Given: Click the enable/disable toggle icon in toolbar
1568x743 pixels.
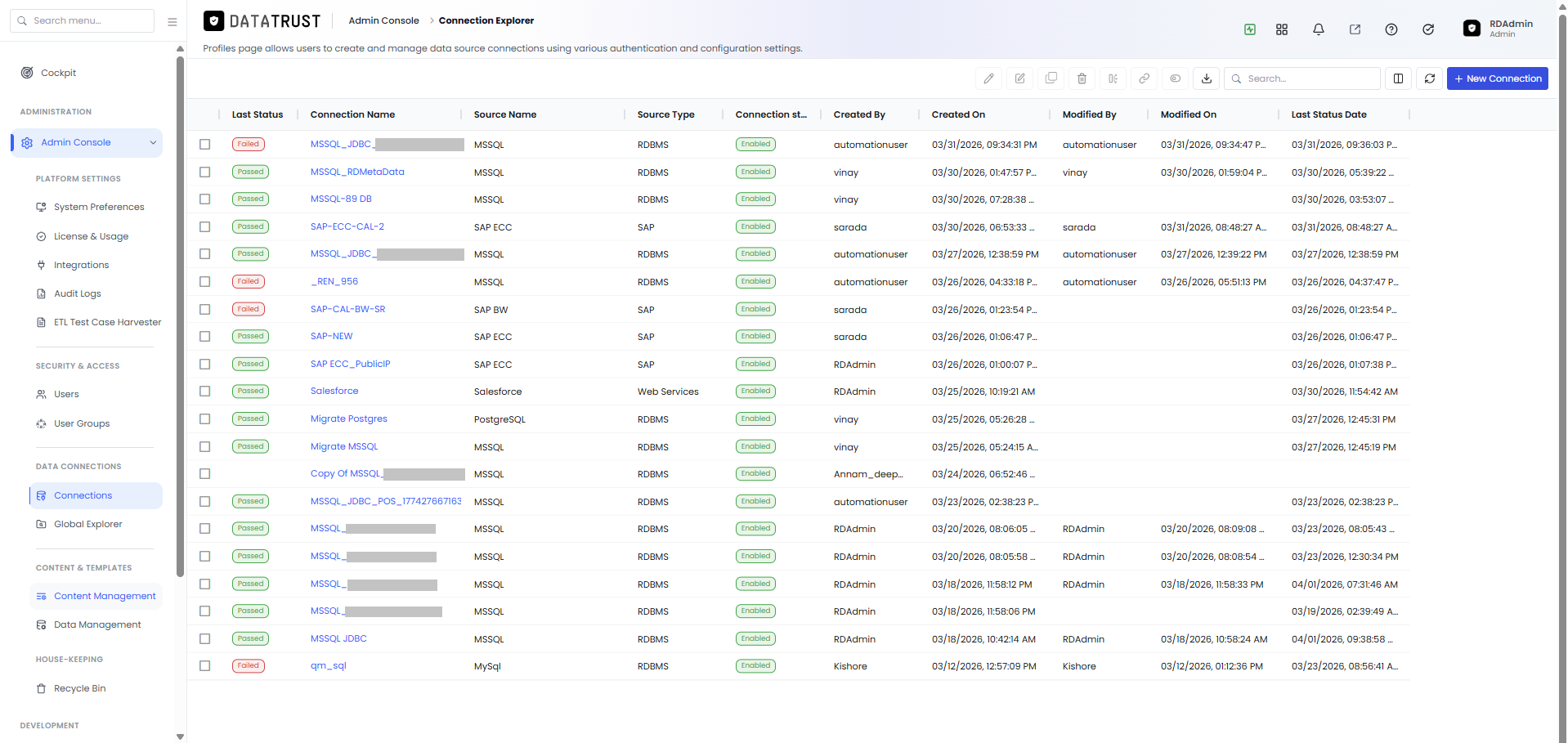Looking at the screenshot, I should point(1175,78).
